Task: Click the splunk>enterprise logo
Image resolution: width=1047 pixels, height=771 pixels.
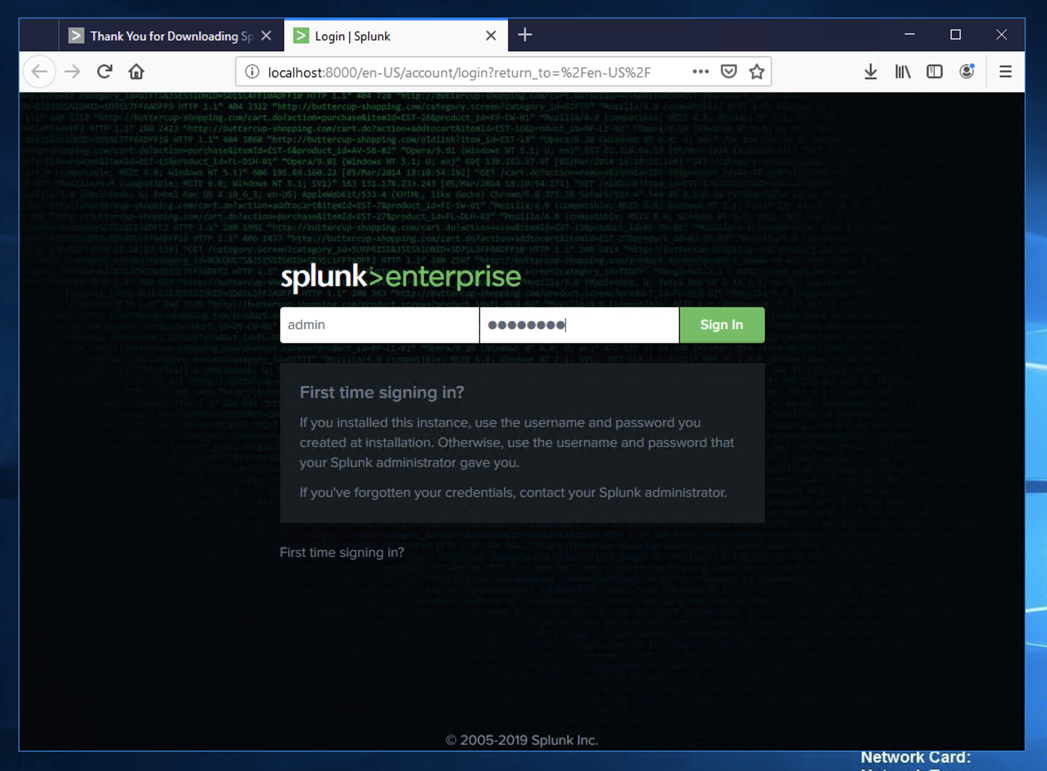Action: tap(401, 278)
